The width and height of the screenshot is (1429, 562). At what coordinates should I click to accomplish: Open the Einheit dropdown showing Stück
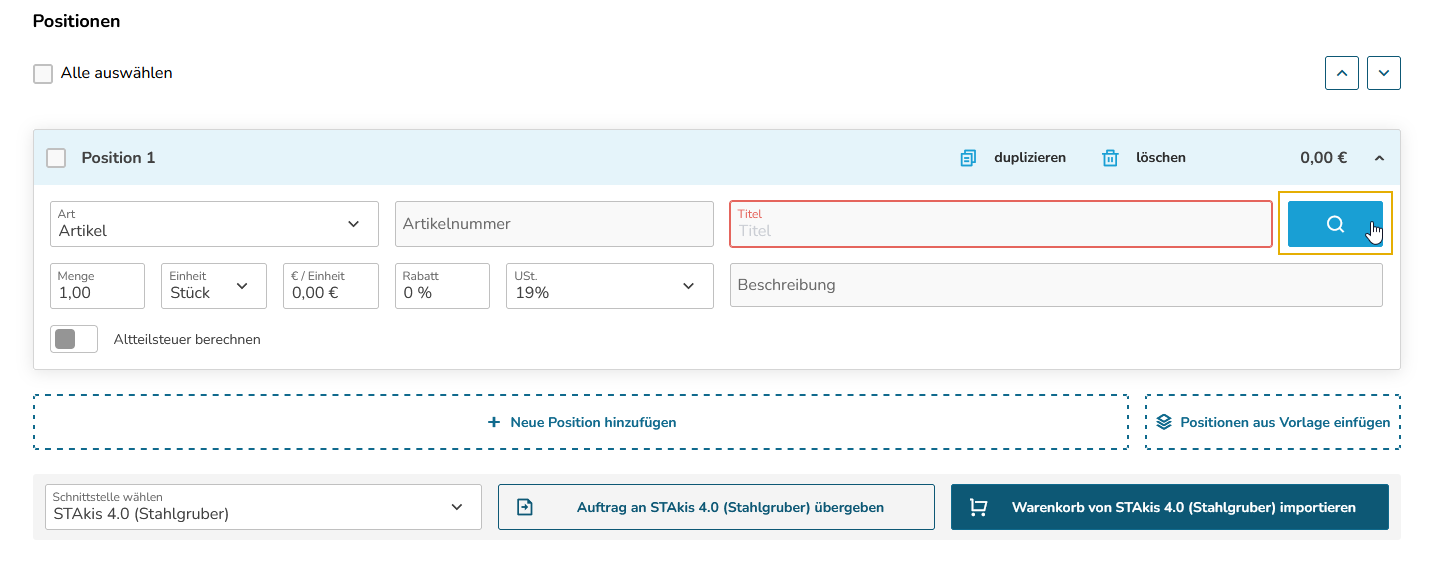pyautogui.click(x=214, y=286)
